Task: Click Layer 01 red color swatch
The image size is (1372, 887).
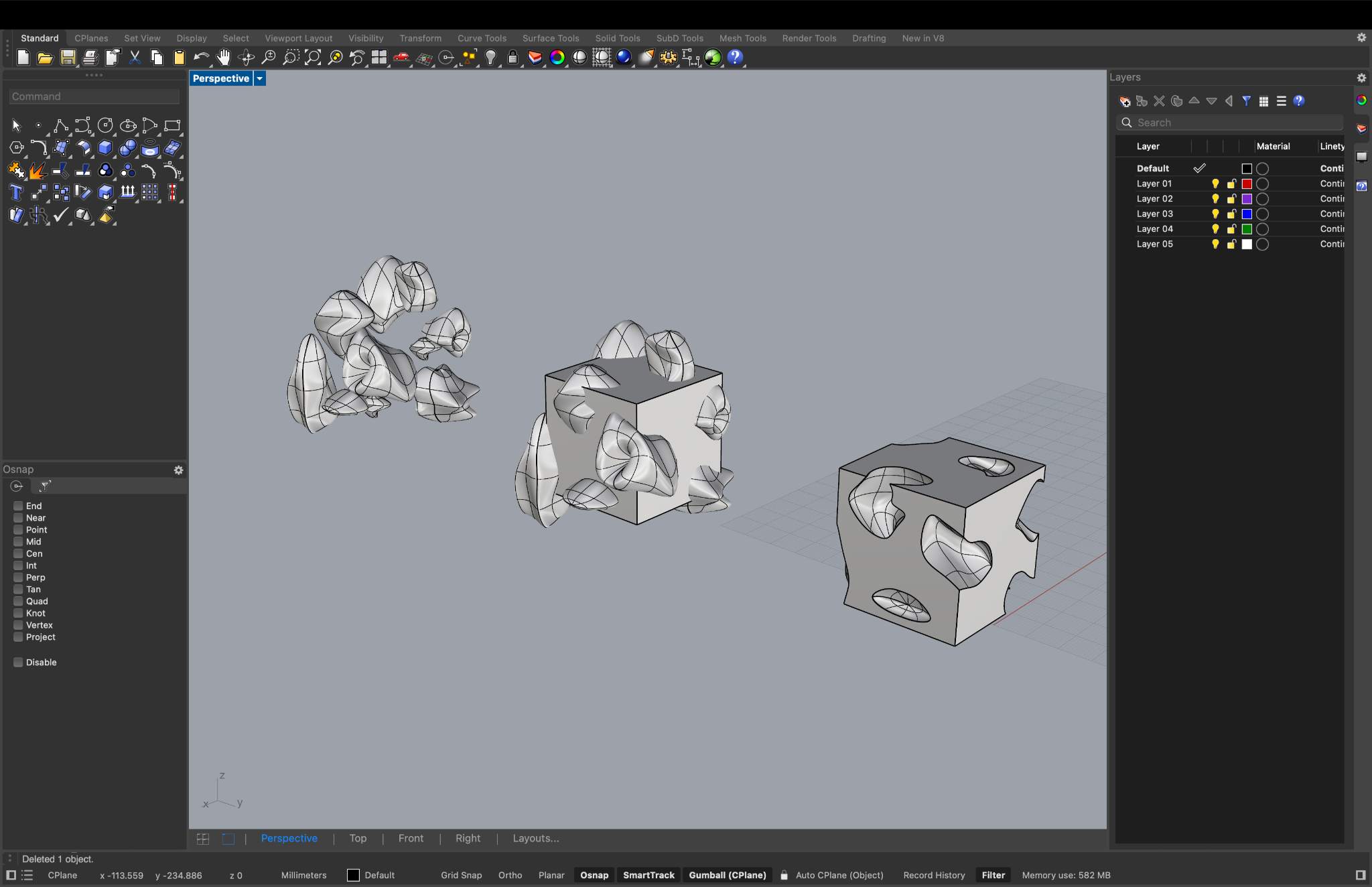Action: pos(1247,184)
